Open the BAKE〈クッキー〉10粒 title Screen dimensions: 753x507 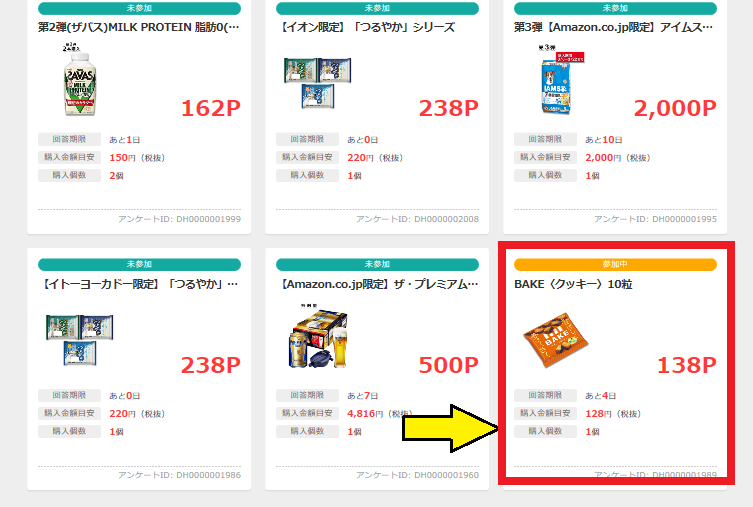tap(573, 284)
